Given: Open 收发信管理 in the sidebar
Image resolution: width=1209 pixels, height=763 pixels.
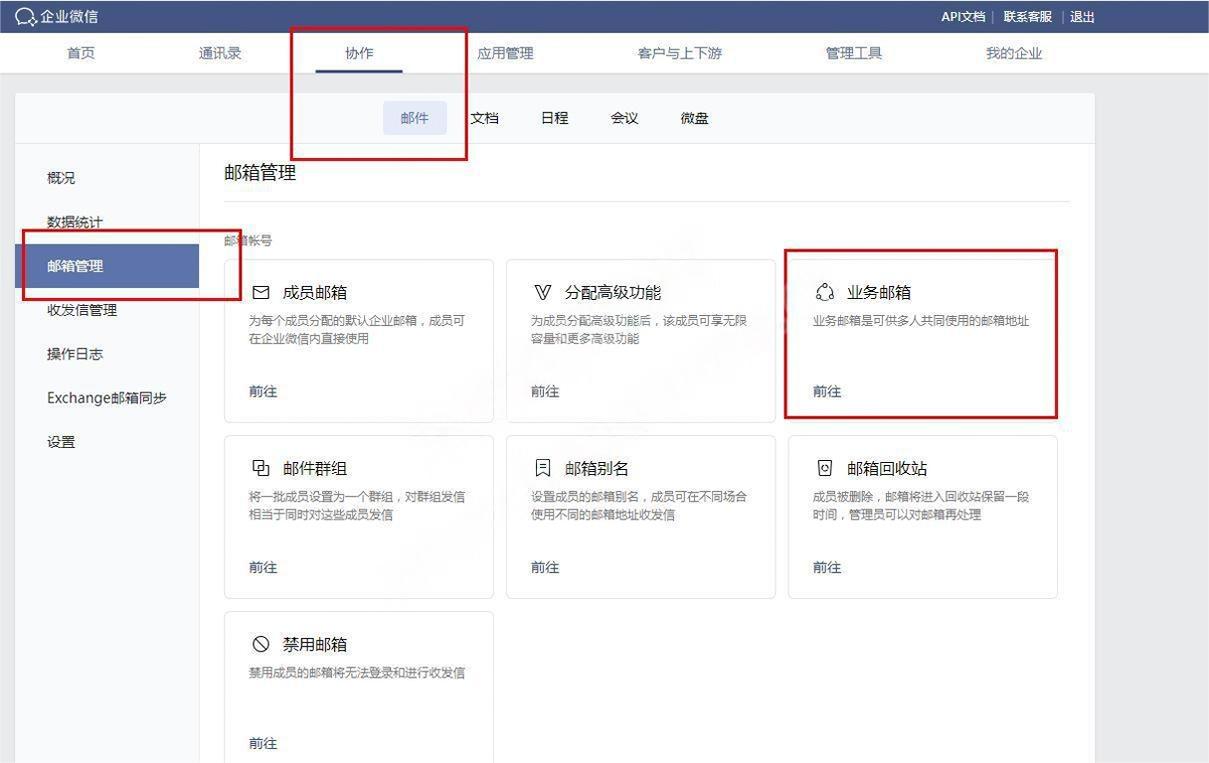Looking at the screenshot, I should pyautogui.click(x=82, y=310).
